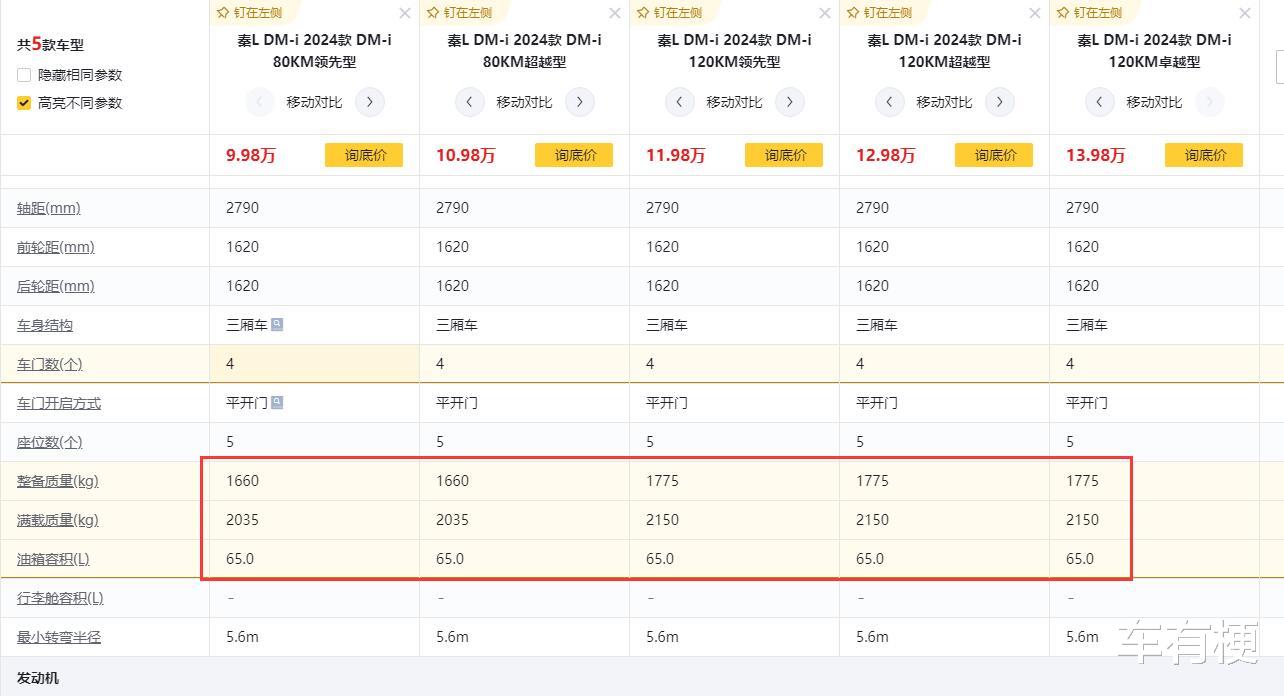Pin 120KM超越型 column to left

pyautogui.click(x=880, y=13)
